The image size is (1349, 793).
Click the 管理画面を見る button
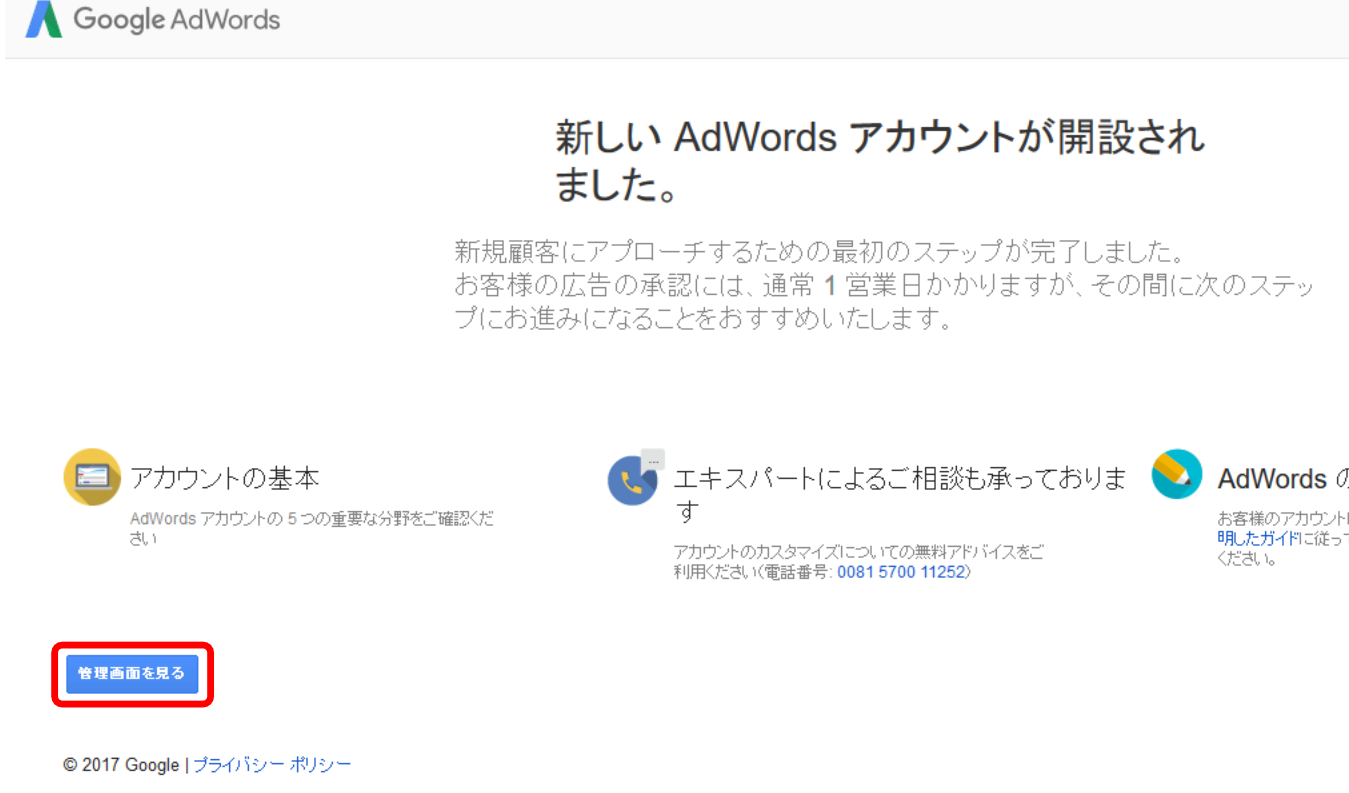click(132, 674)
